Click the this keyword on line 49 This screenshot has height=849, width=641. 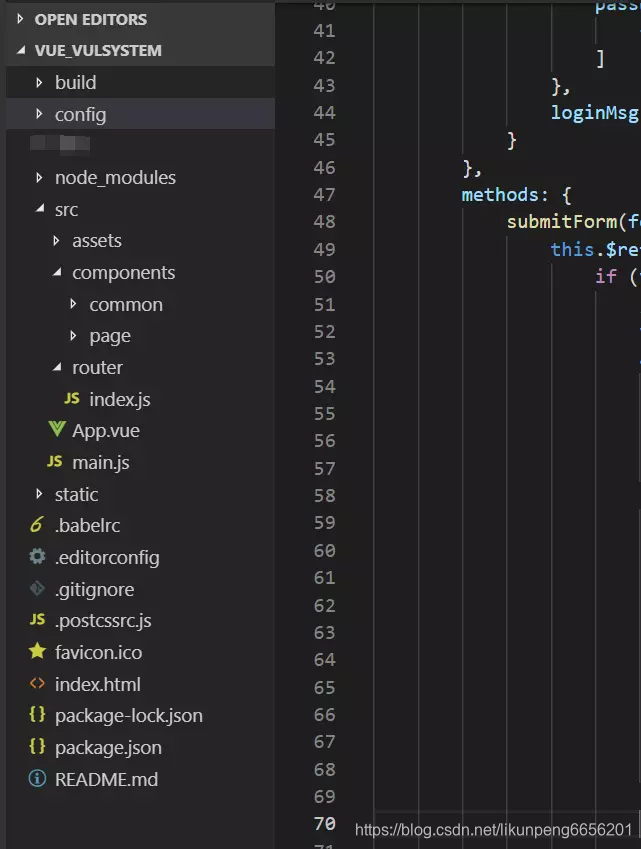(572, 249)
